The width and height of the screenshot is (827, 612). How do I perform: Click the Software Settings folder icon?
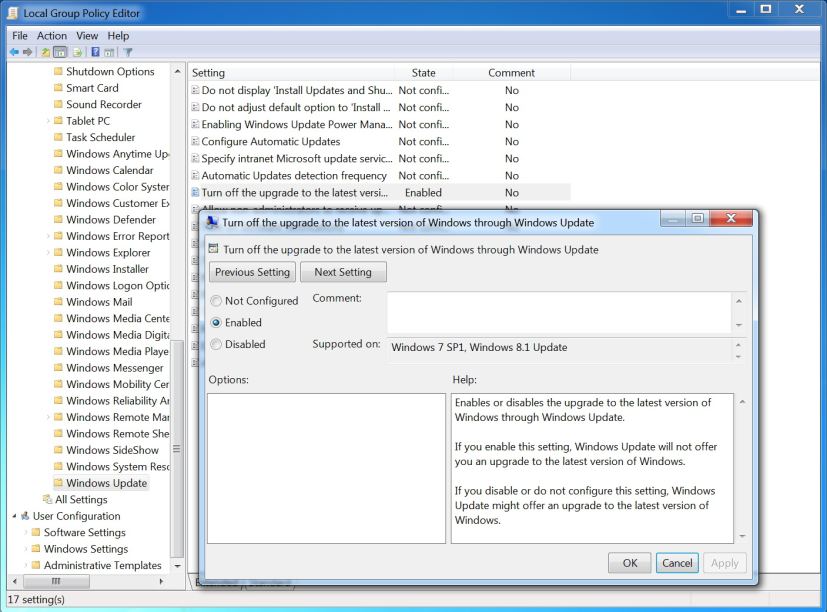tap(36, 532)
